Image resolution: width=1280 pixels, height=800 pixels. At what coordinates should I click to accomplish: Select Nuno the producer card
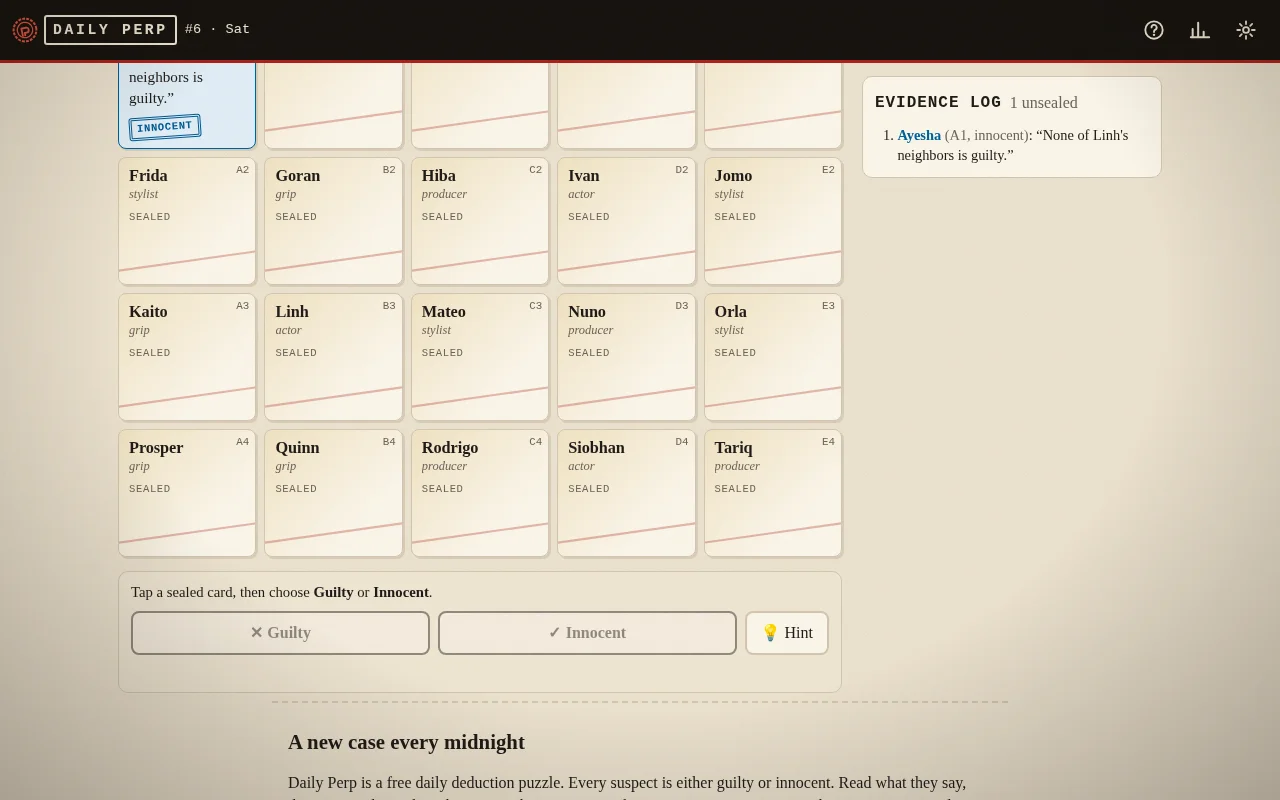click(627, 357)
